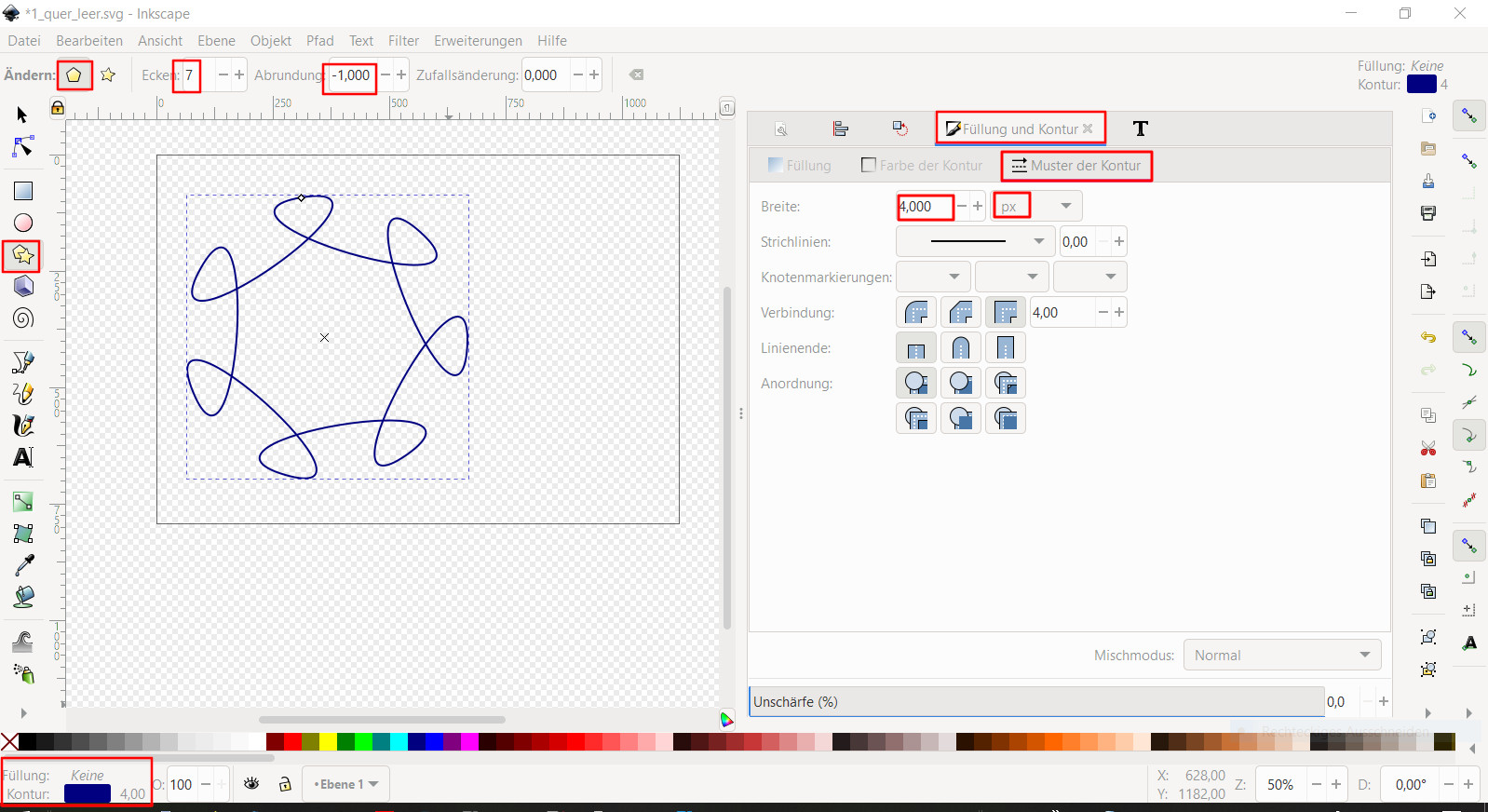
Task: Click the red palette swatch
Action: pyautogui.click(x=292, y=742)
